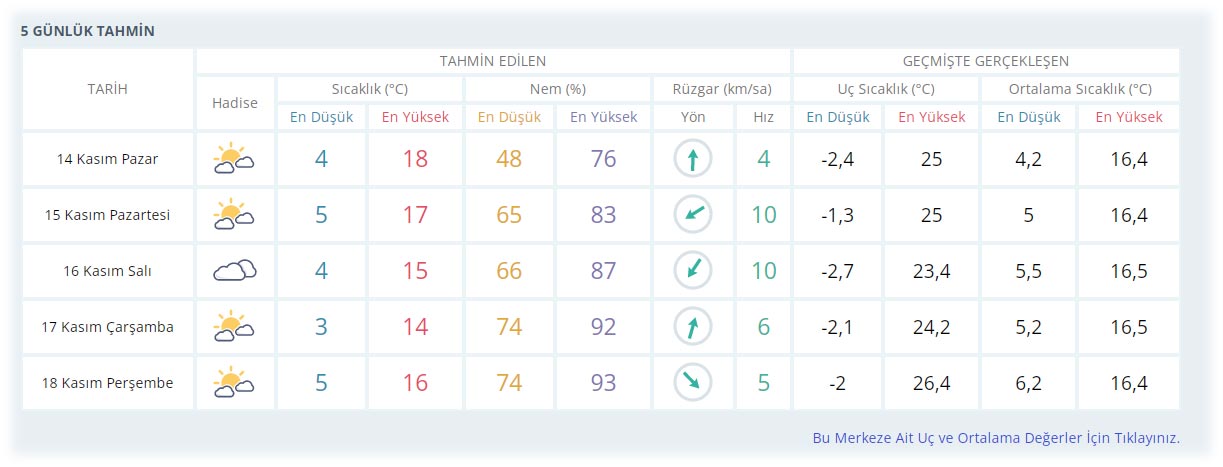Click the Hadise column header

coord(234,103)
